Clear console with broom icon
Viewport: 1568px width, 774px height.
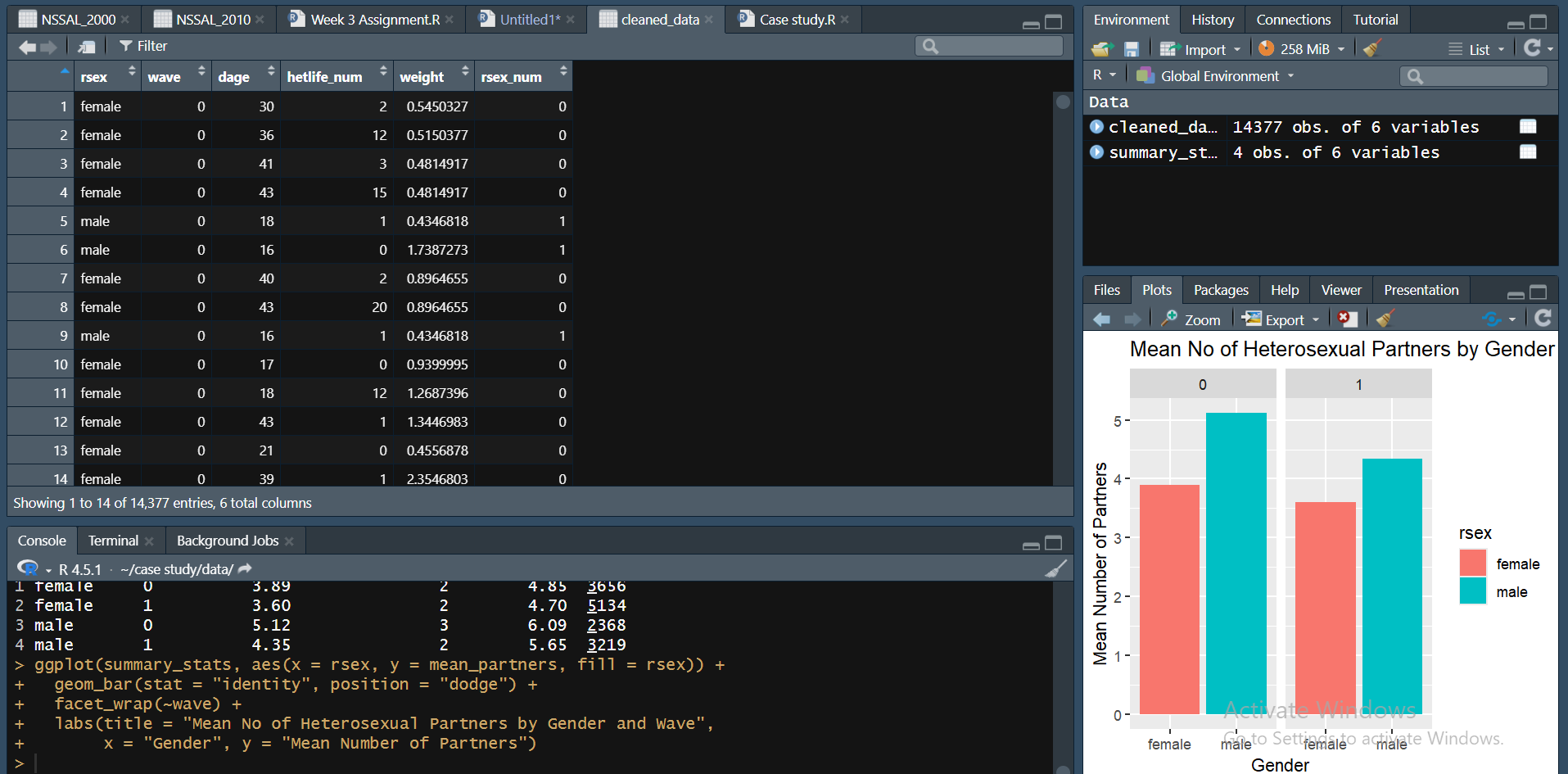point(1056,568)
